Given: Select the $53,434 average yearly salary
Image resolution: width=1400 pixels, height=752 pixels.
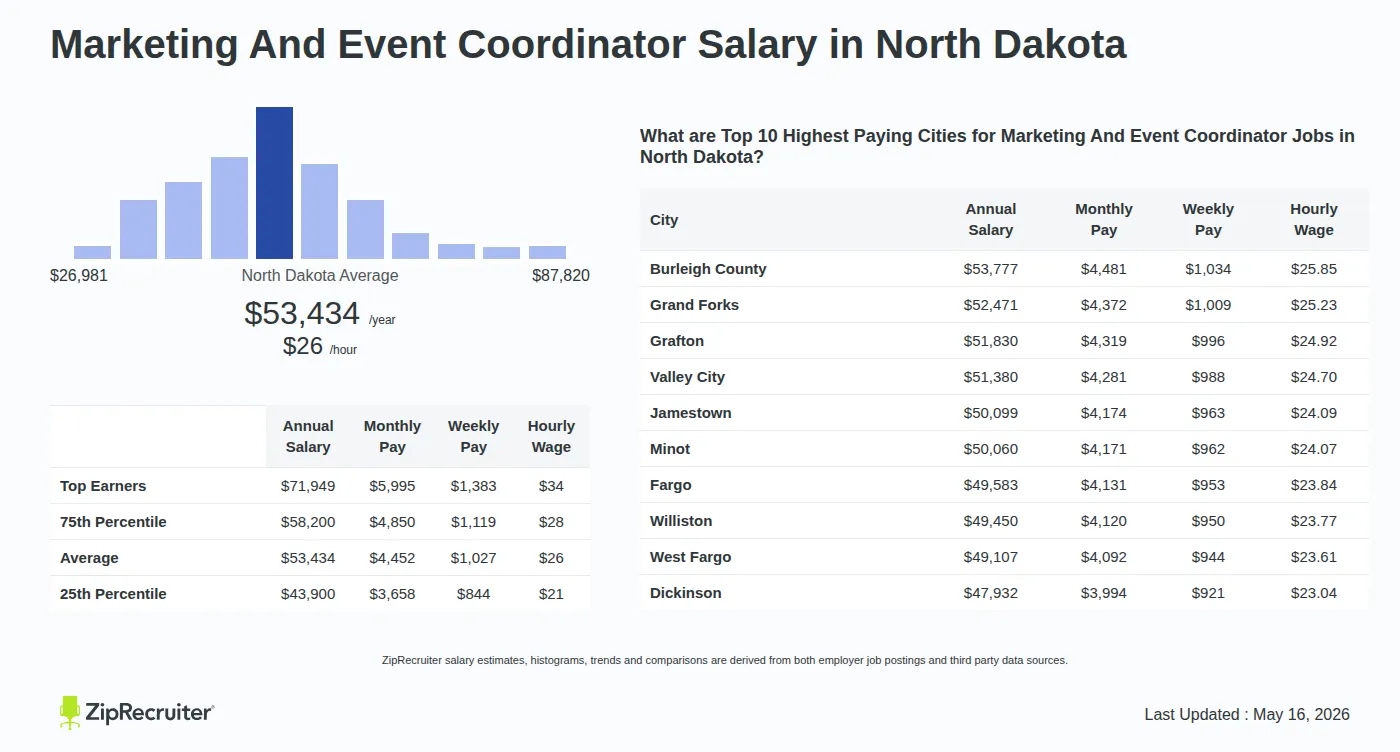Looking at the screenshot, I should tap(302, 313).
